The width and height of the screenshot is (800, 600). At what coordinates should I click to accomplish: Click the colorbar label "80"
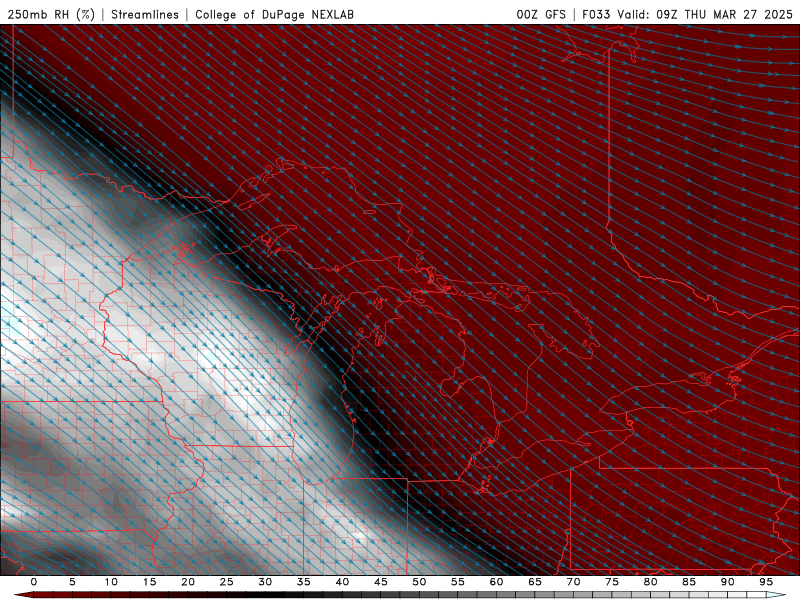[650, 582]
